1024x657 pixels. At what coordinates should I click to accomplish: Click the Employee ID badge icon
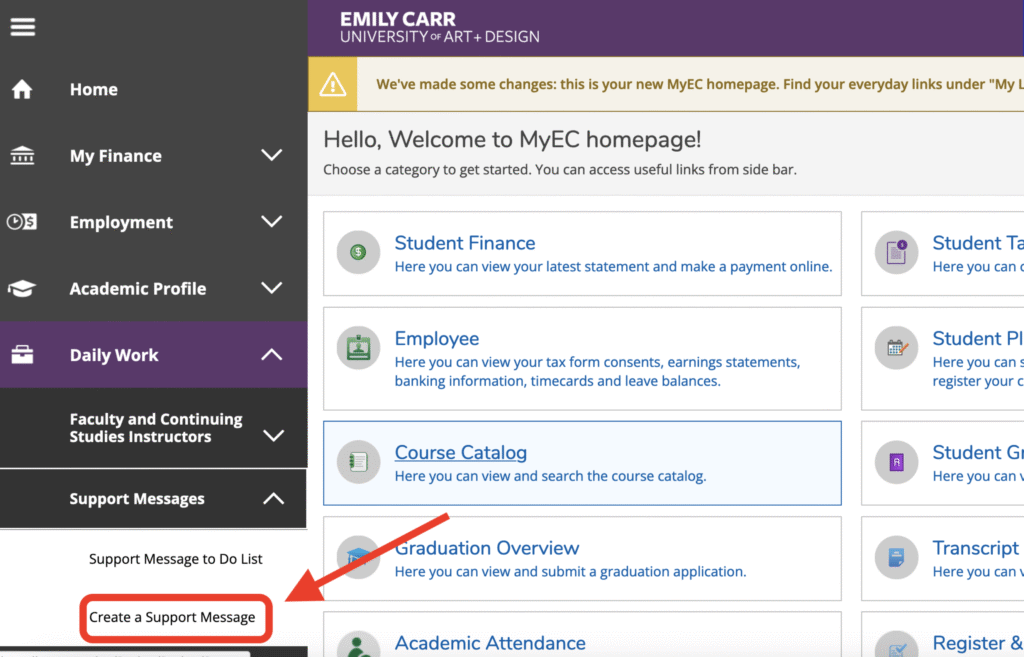click(x=358, y=348)
